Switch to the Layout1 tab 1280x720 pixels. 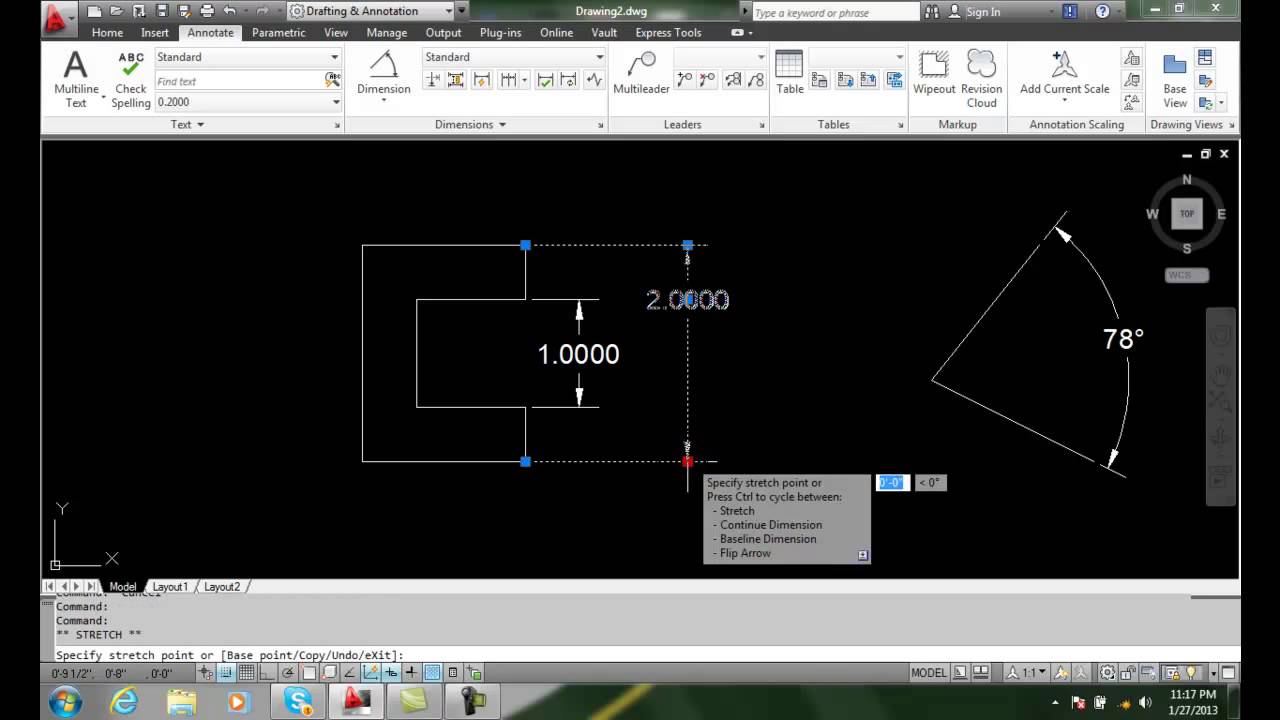[x=170, y=587]
